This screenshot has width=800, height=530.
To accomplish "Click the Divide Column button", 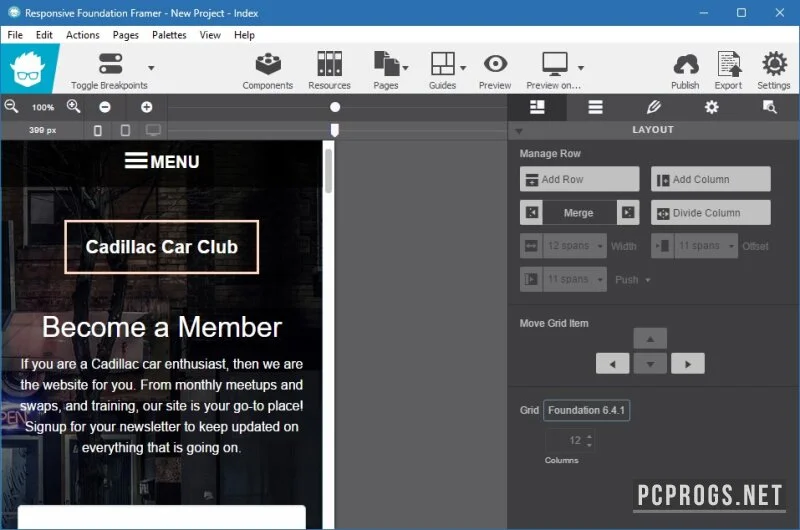I will [x=710, y=212].
